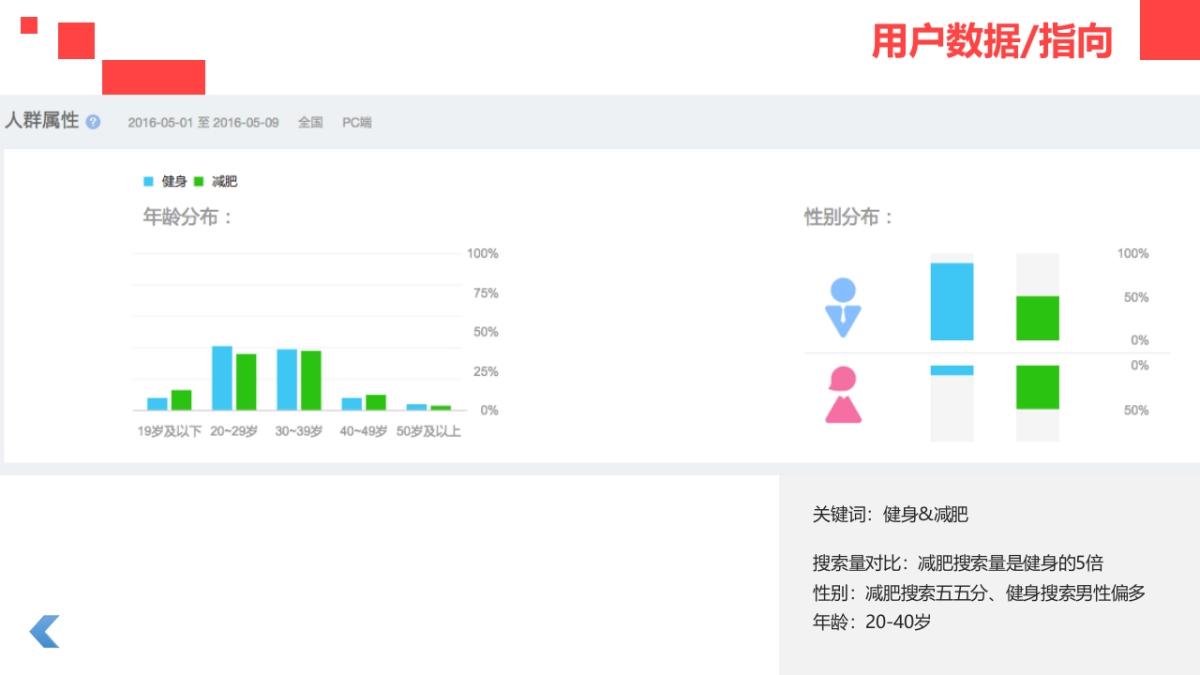The width and height of the screenshot is (1200, 675).
Task: Open the 全国 region selector
Action: coord(309,121)
